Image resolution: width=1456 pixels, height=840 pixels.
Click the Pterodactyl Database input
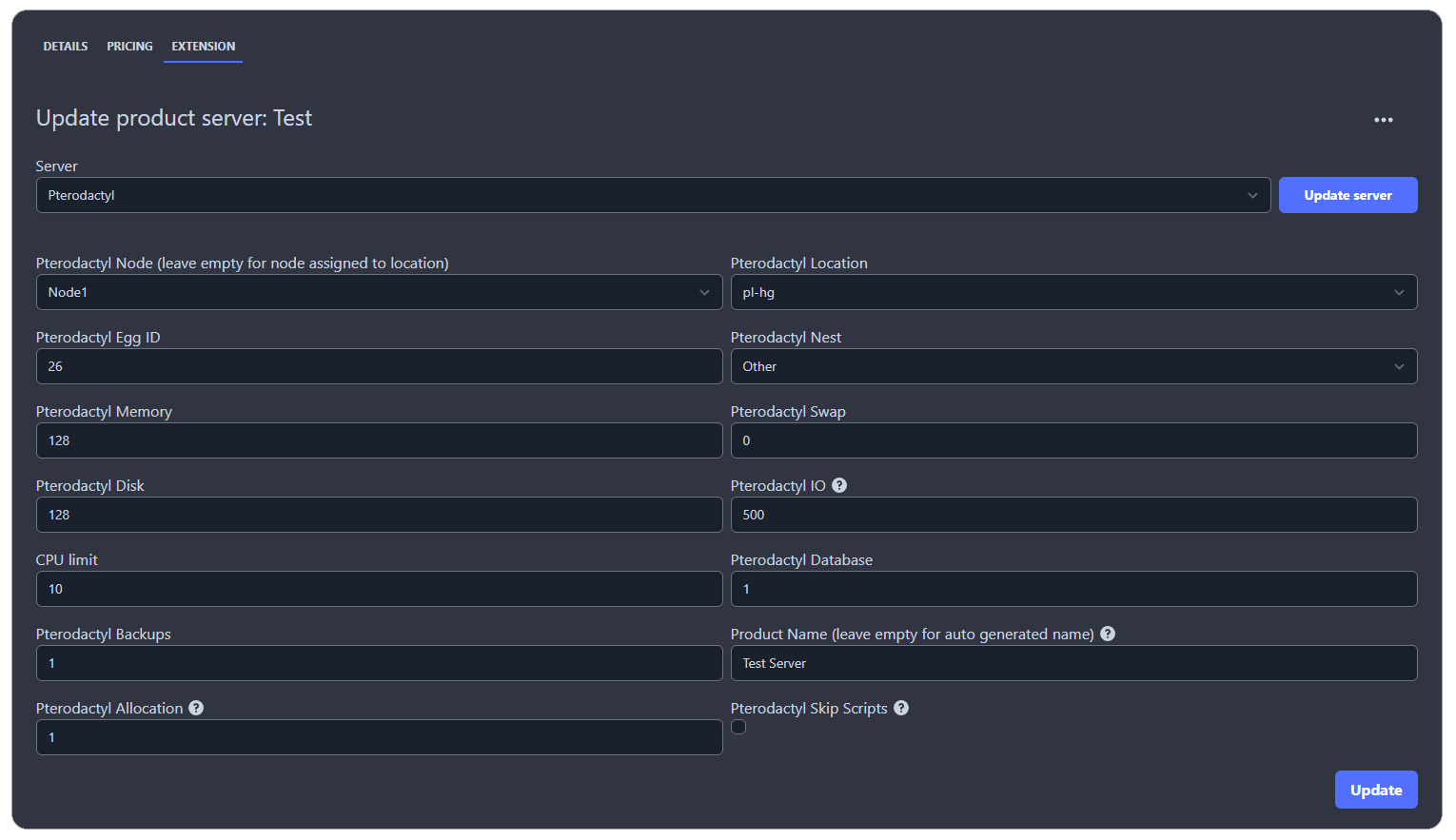point(1073,589)
